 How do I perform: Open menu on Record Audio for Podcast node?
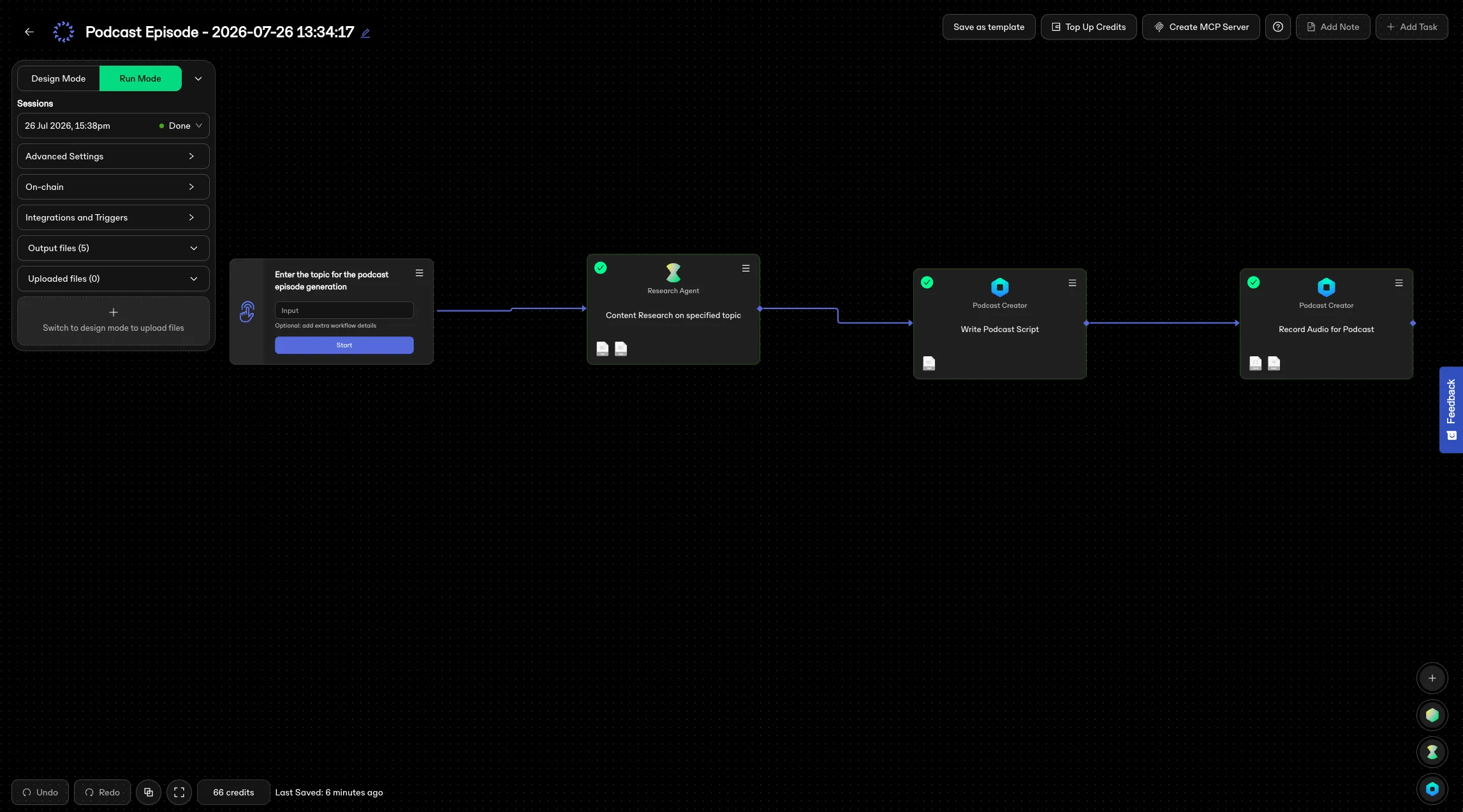click(x=1399, y=283)
